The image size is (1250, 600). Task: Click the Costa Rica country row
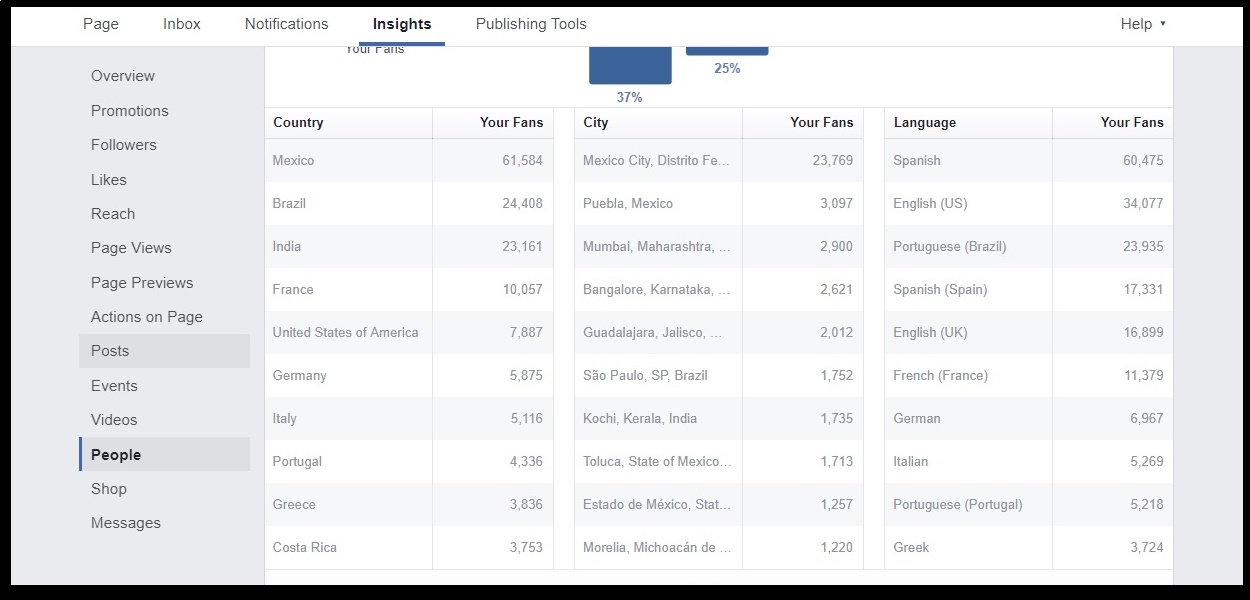tap(409, 547)
